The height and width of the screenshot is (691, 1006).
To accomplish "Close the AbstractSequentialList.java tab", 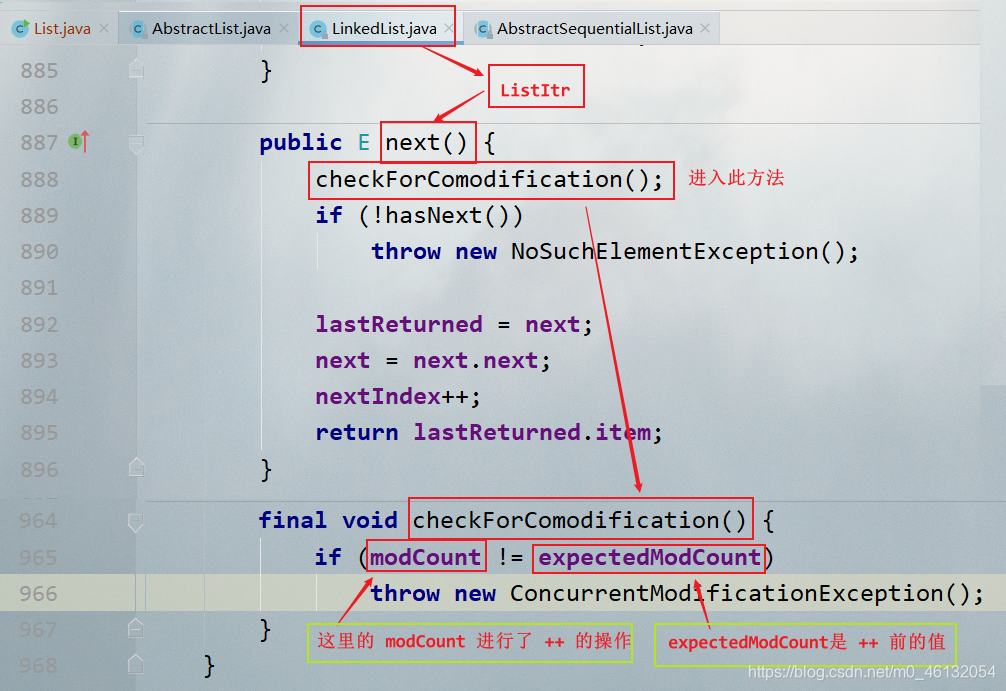I will tap(705, 28).
